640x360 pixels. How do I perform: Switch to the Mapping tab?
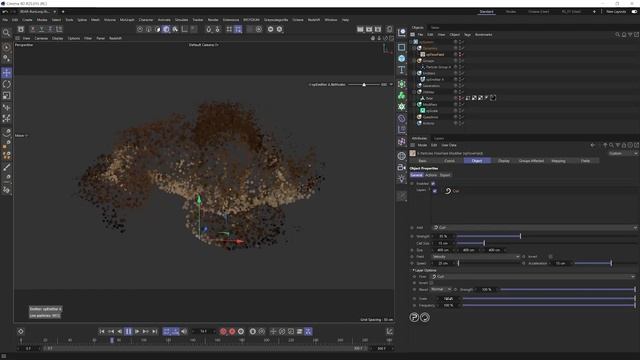[x=558, y=161]
